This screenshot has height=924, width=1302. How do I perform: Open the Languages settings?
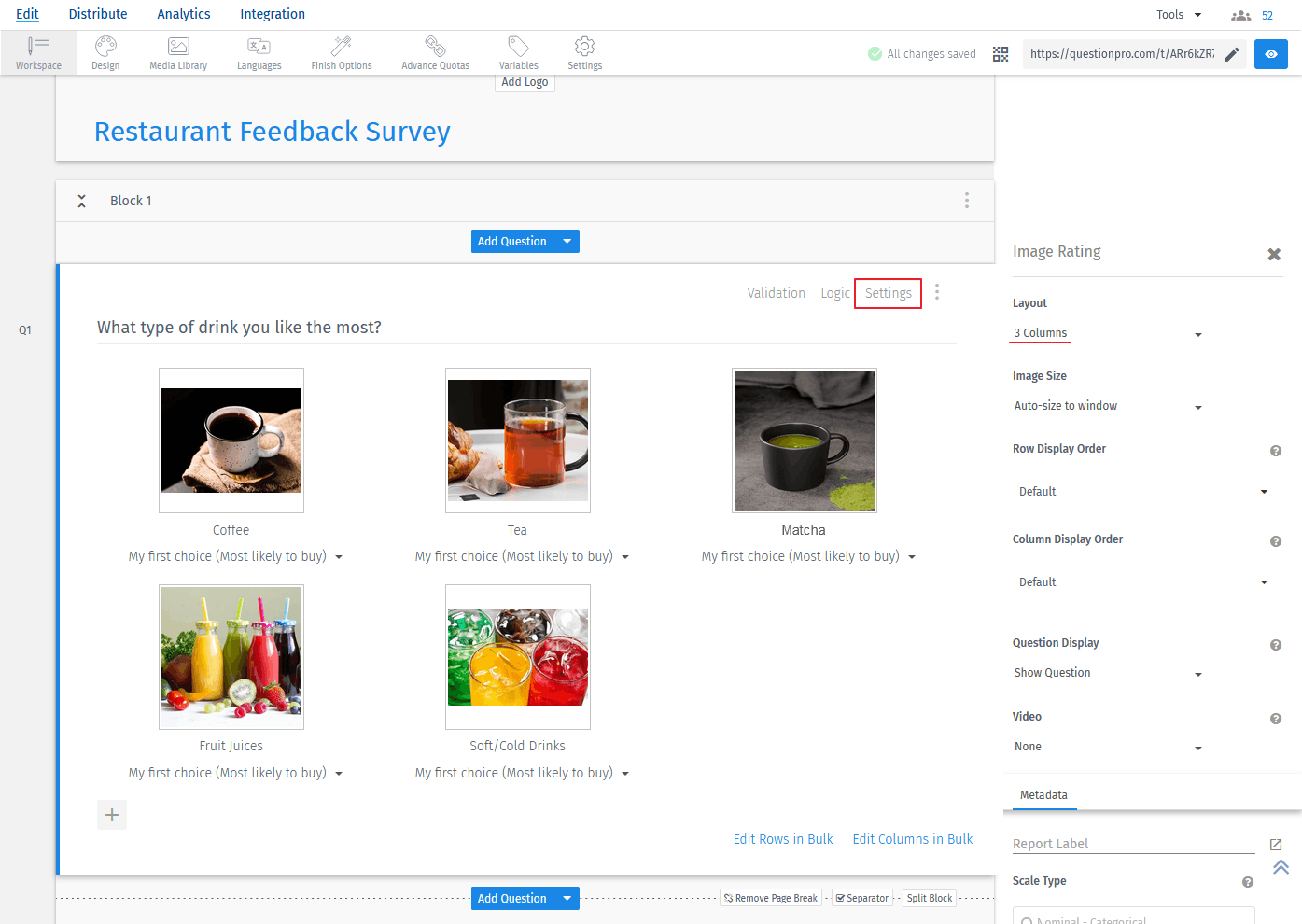tap(259, 52)
